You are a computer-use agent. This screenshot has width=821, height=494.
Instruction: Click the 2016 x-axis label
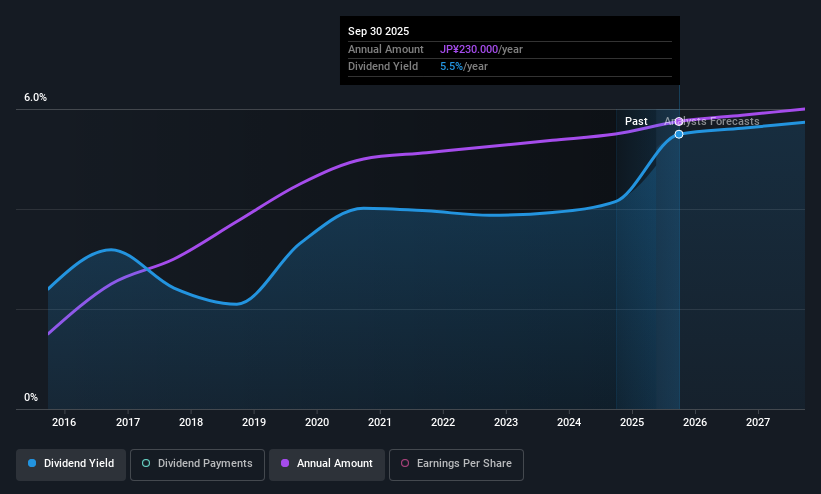pyautogui.click(x=64, y=422)
